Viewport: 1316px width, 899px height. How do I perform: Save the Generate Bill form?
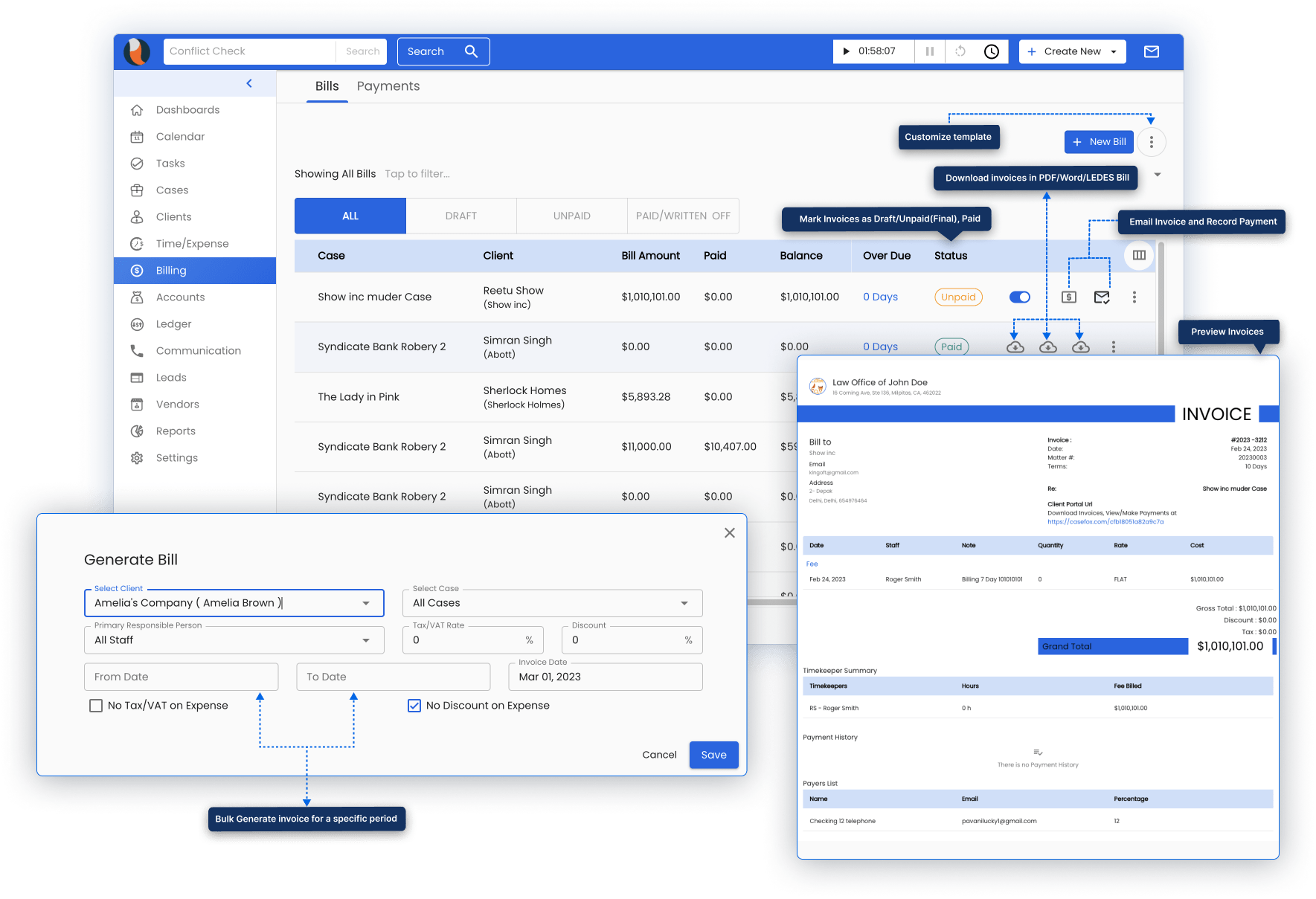point(713,754)
